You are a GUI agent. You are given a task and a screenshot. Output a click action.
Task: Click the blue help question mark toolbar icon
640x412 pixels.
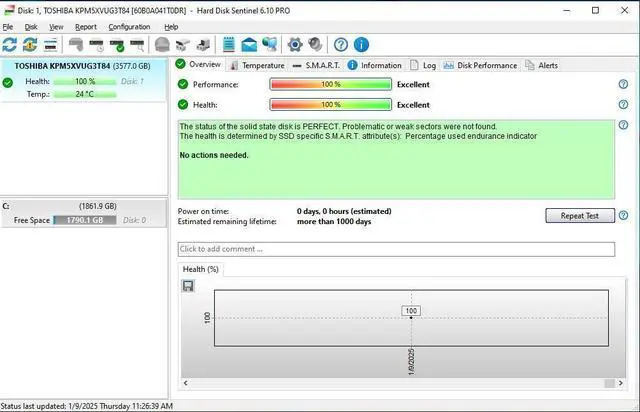pos(341,45)
